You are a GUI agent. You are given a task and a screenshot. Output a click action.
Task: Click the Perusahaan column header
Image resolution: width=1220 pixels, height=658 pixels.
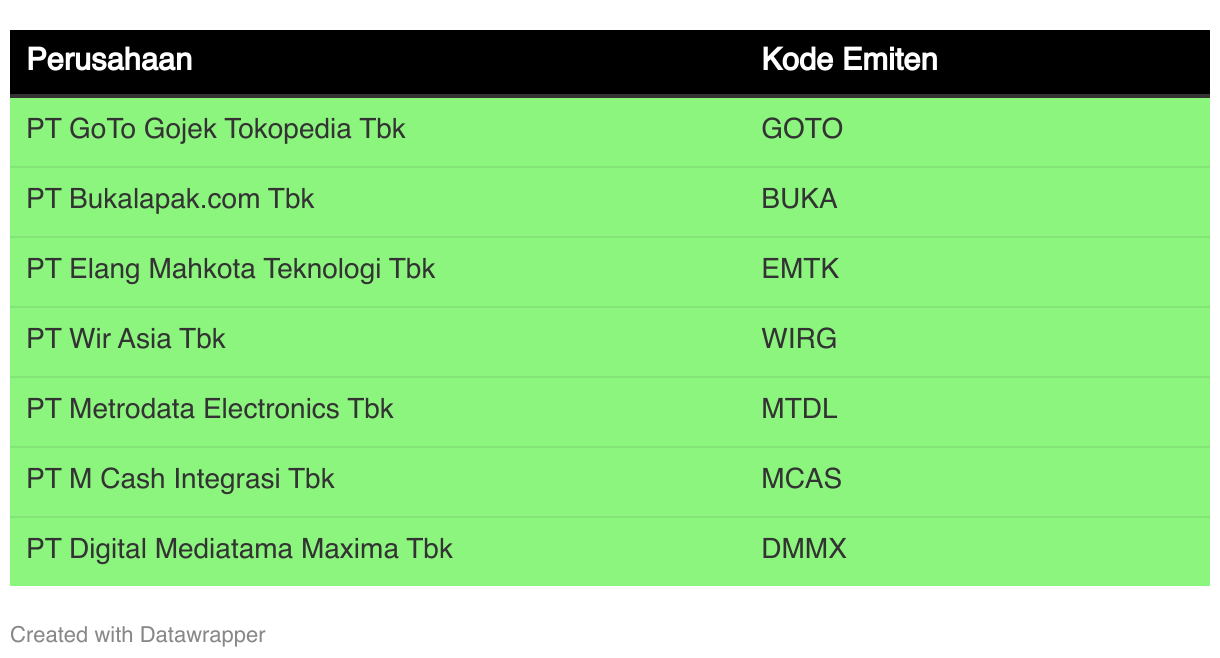tap(109, 60)
